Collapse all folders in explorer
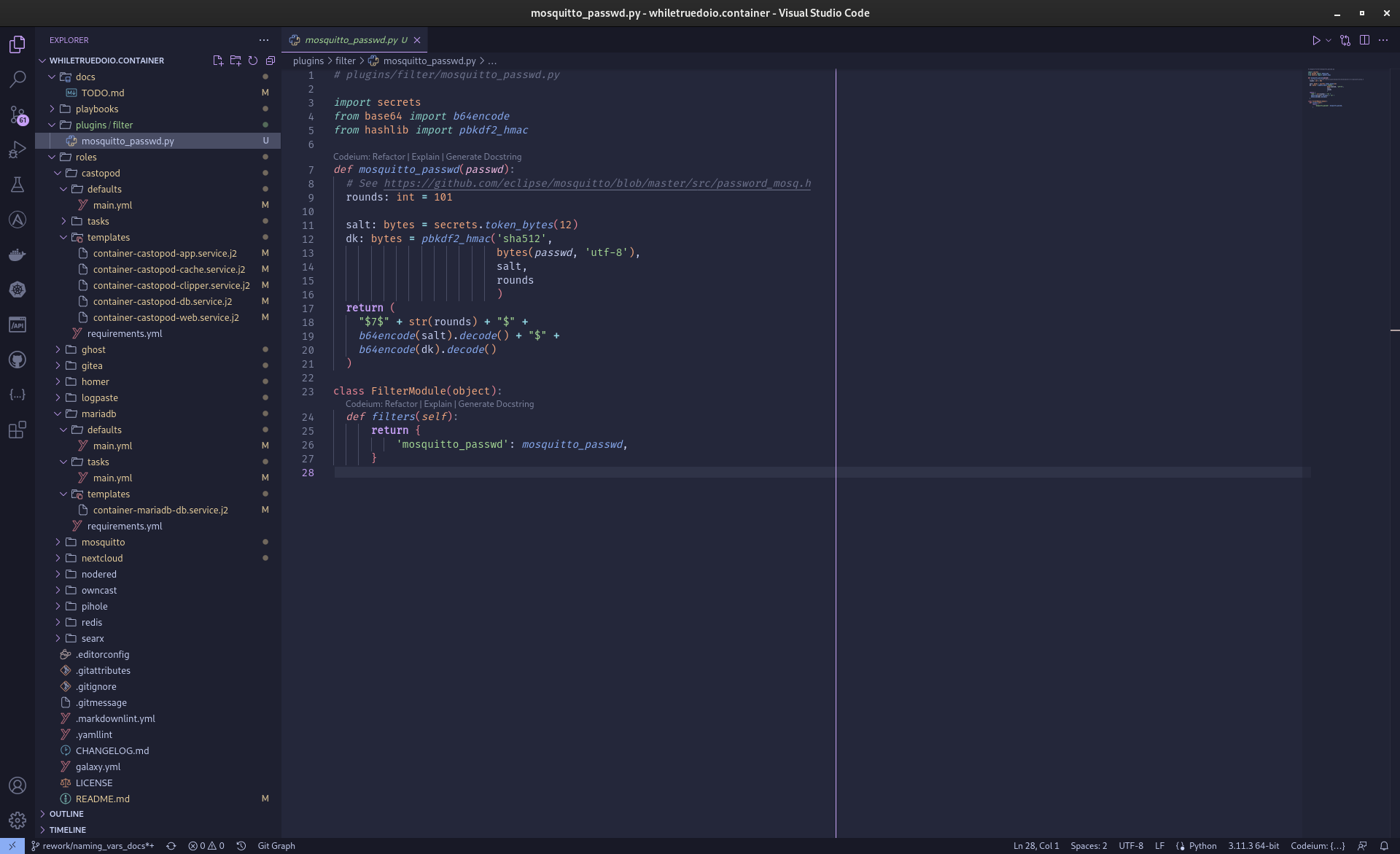The width and height of the screenshot is (1400, 854). click(270, 61)
